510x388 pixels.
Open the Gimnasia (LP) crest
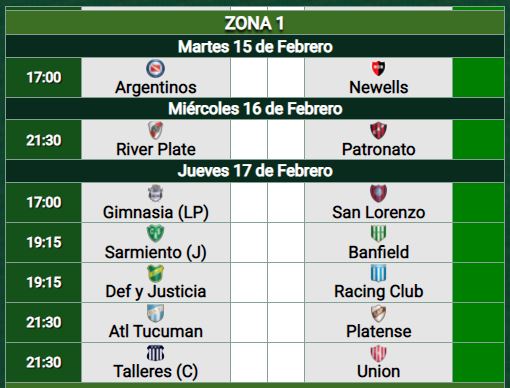tap(155, 193)
